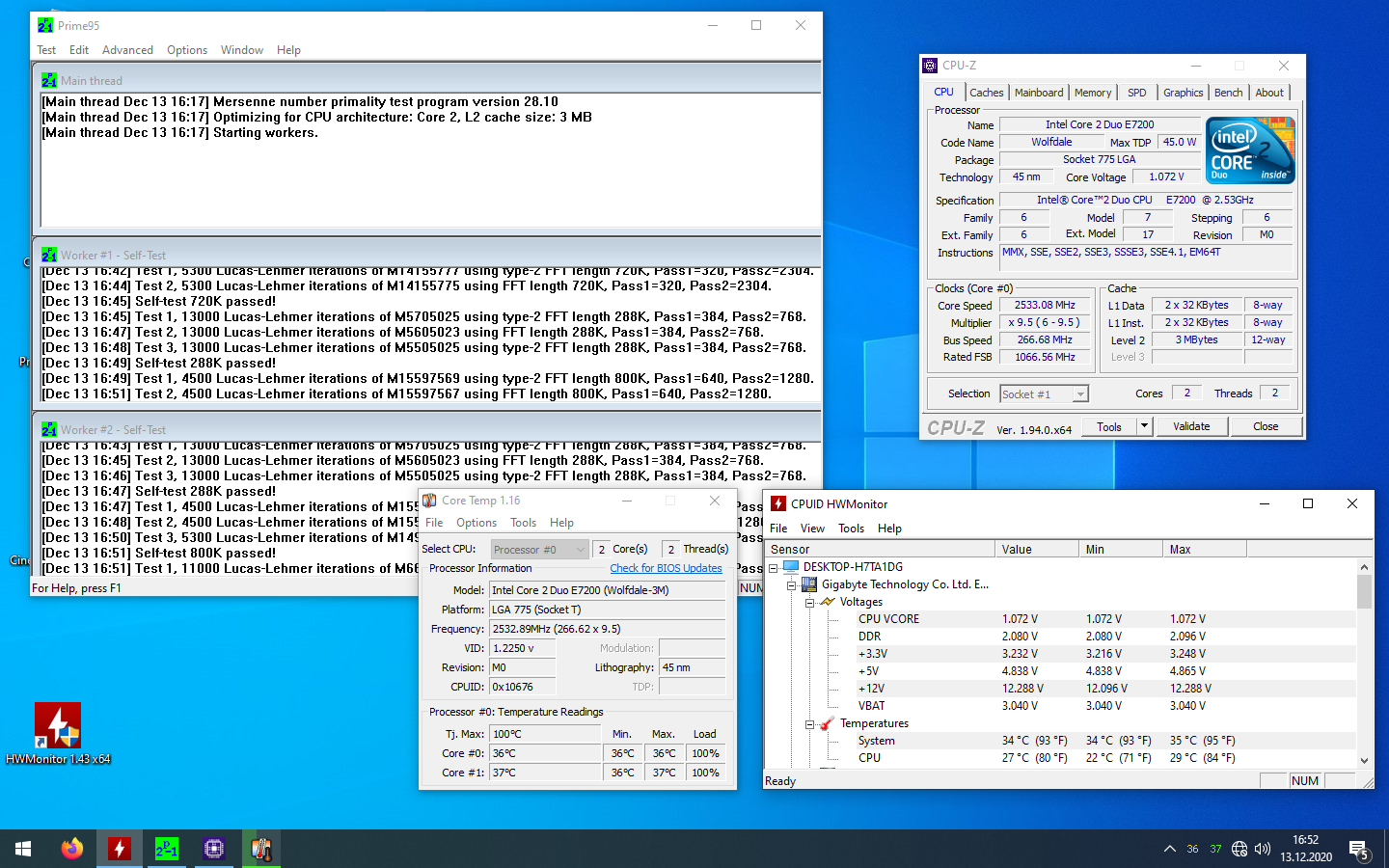Click the HWMonitor taskbar icon

point(119,849)
